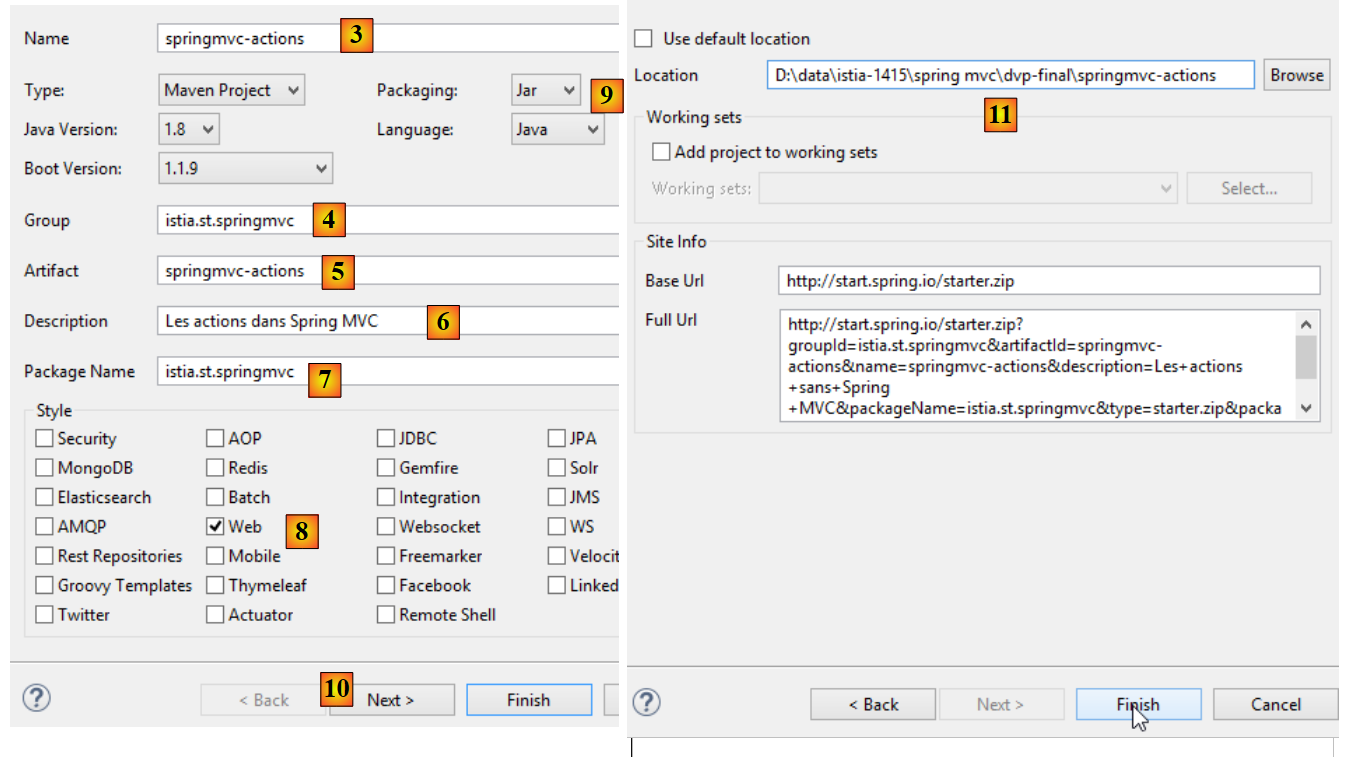Screen dimensions: 1358x757
Task: Expand the Java Version dropdown
Action: (x=189, y=129)
